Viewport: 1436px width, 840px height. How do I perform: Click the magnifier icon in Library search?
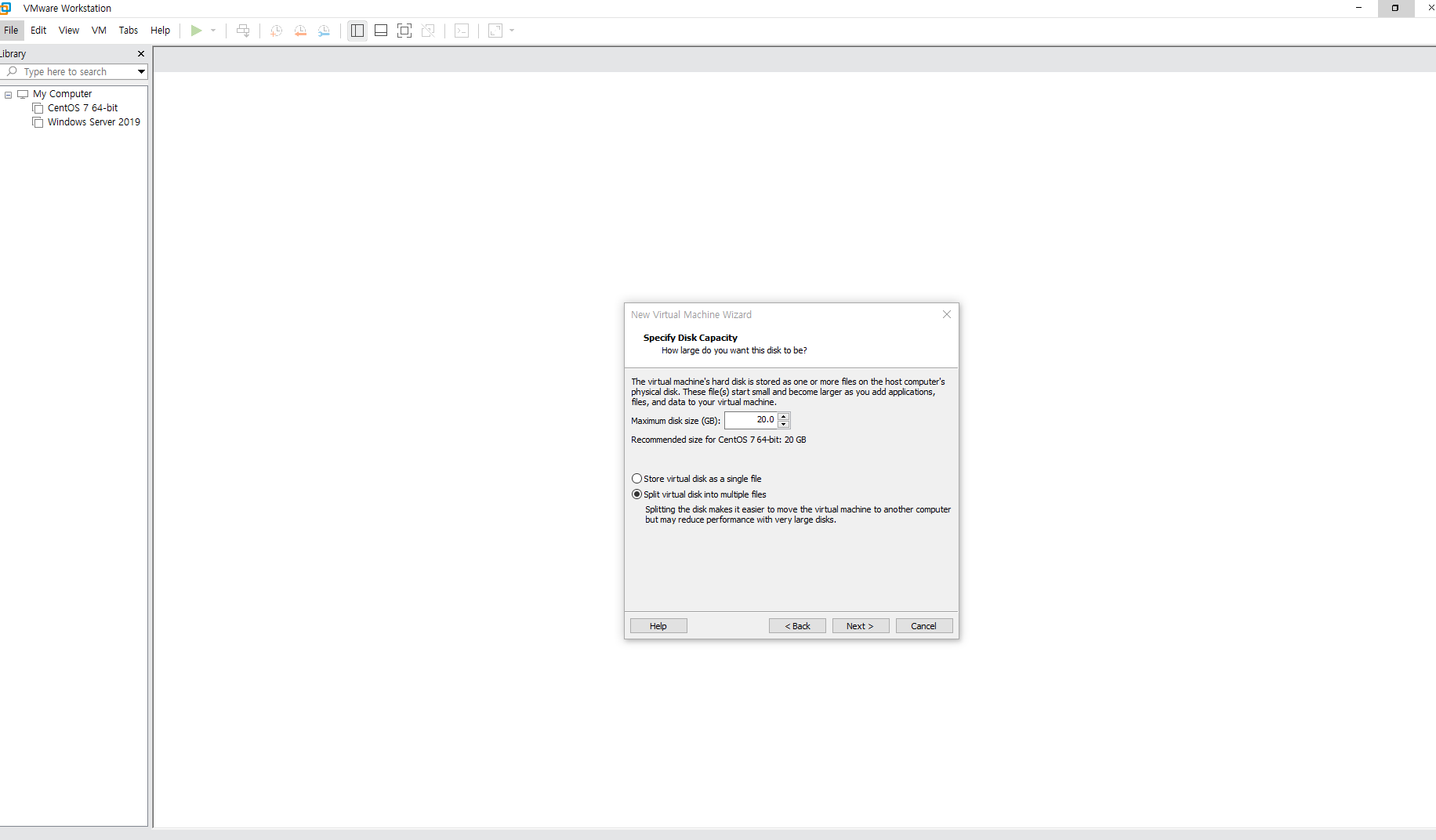pyautogui.click(x=12, y=71)
